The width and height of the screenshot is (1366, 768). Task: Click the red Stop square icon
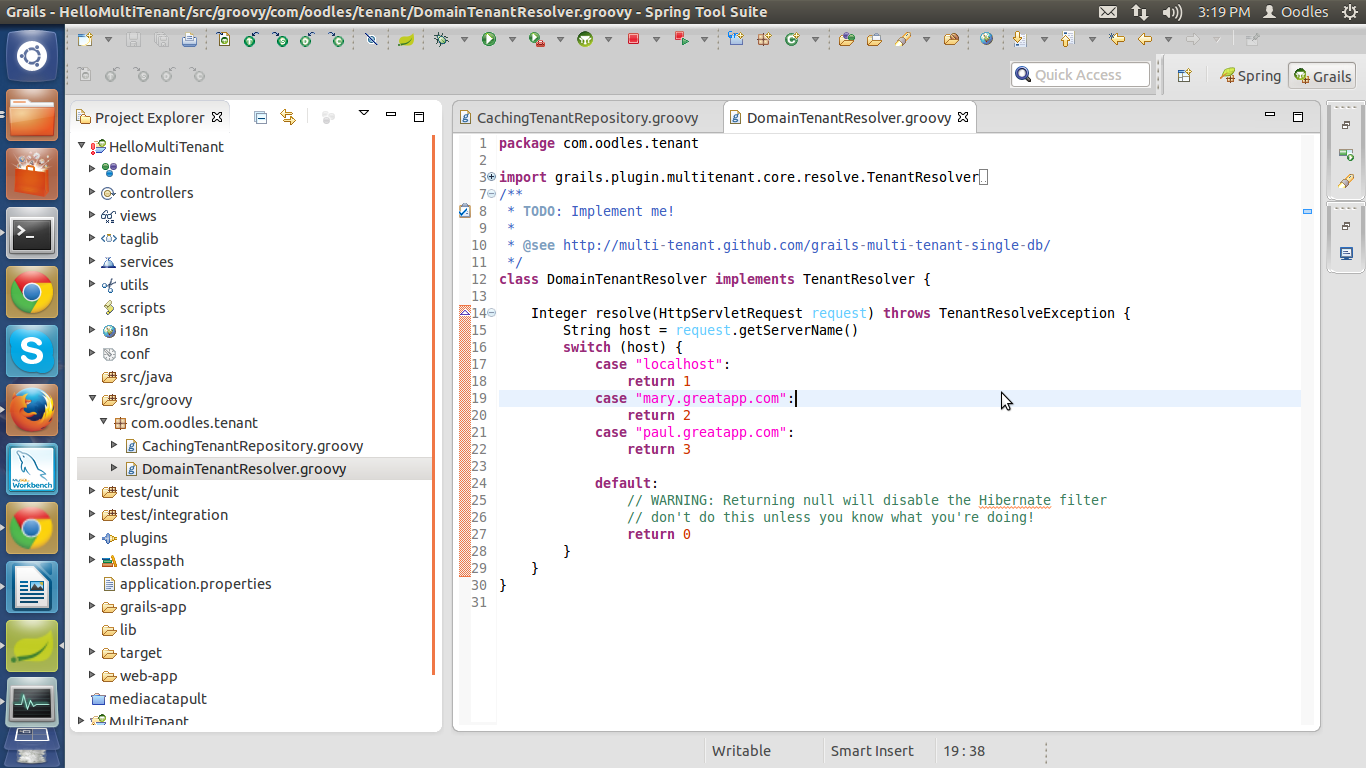click(633, 40)
